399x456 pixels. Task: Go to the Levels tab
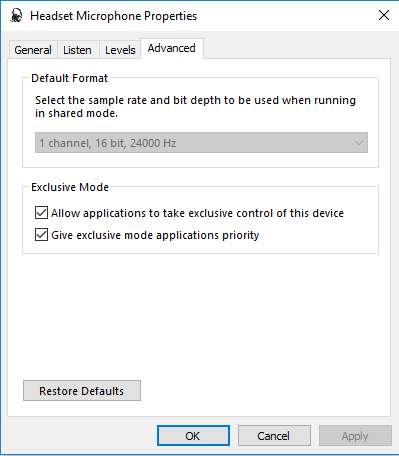[120, 50]
